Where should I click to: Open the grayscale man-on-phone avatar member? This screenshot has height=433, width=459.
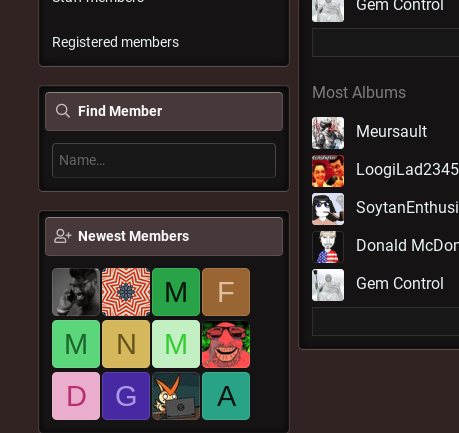coord(76,292)
